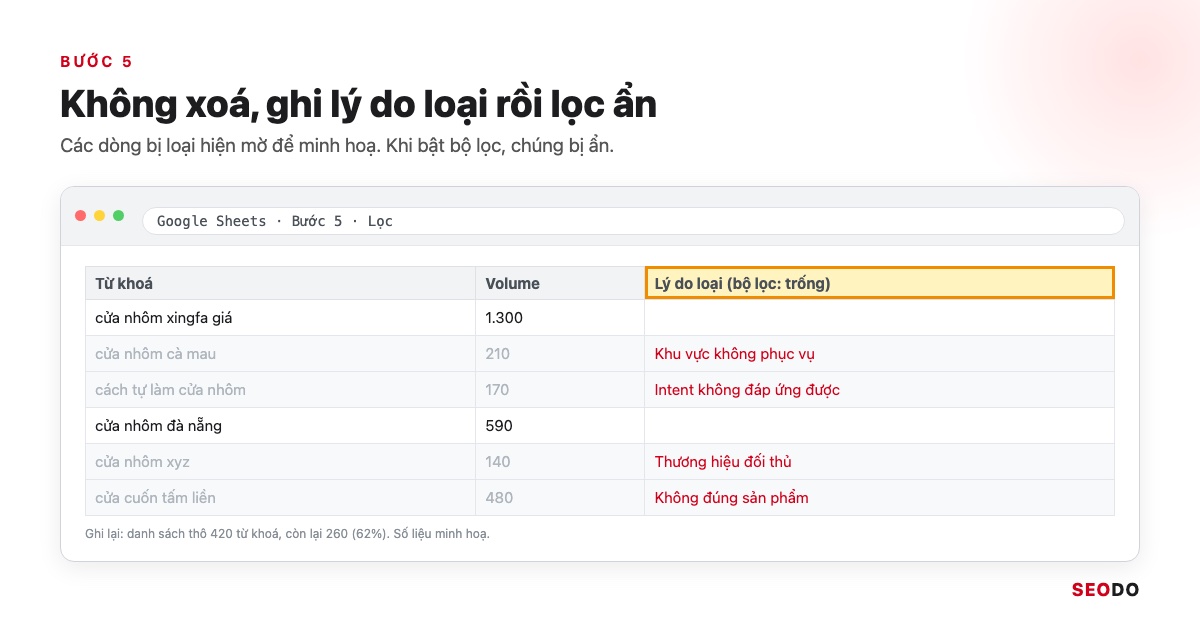Click the reason Thương hiệu đối thủ
Viewport: 1200px width, 622px height.
pyautogui.click(x=879, y=462)
